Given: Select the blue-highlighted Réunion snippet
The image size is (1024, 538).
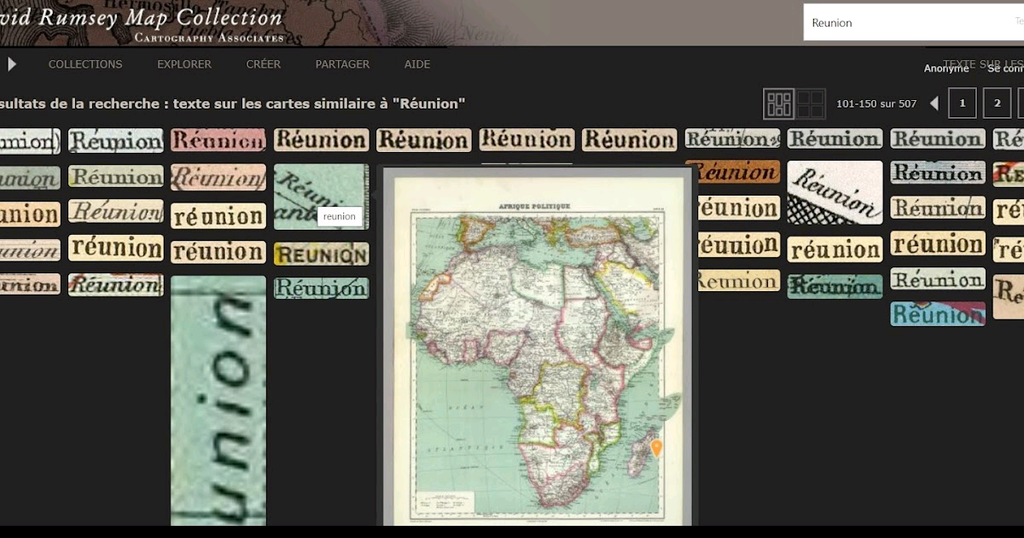Looking at the screenshot, I should 937,314.
